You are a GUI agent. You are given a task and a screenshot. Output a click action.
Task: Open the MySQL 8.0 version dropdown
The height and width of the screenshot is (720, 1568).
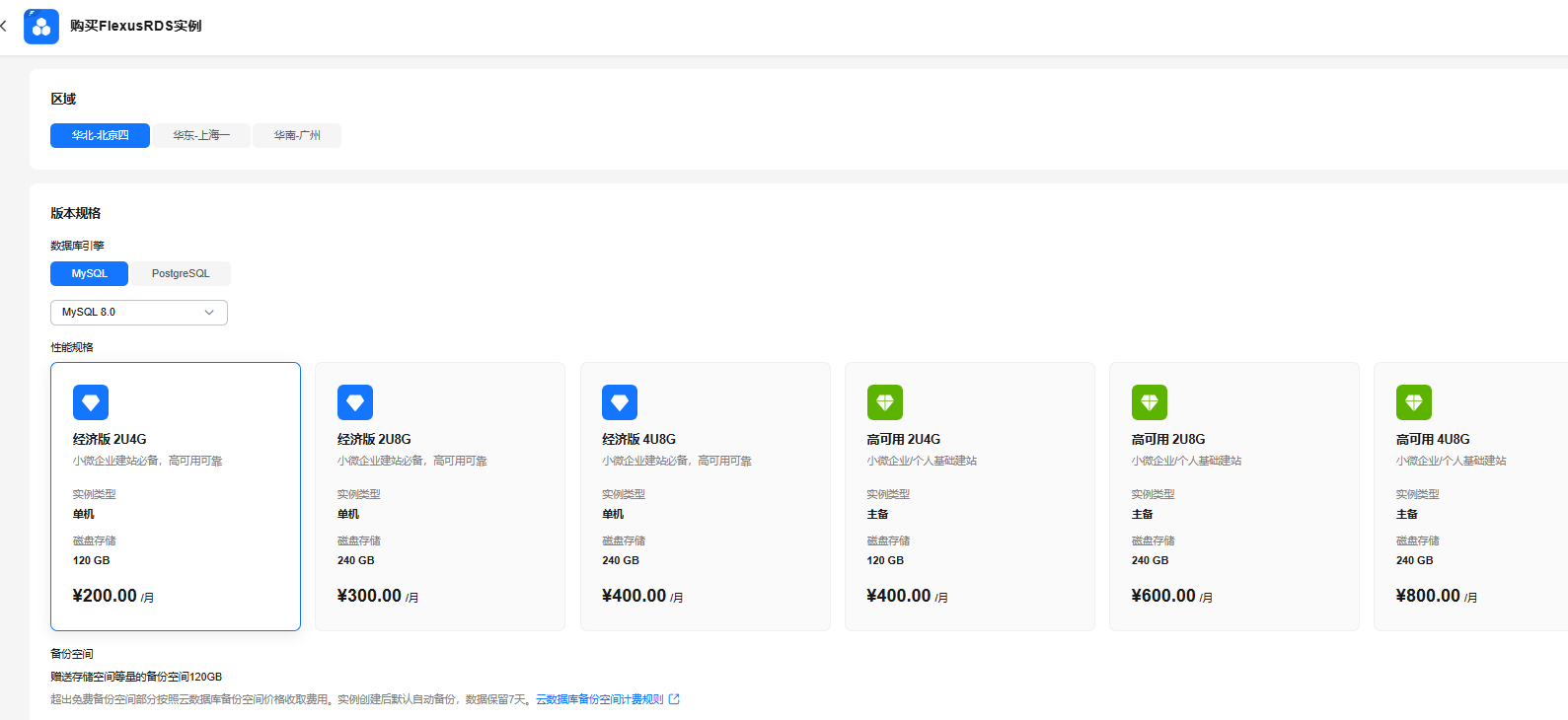point(139,313)
